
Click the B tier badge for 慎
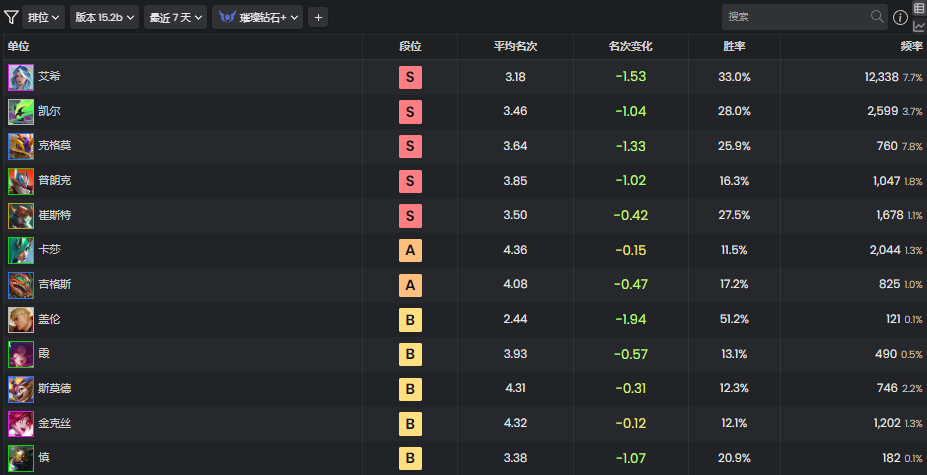[410, 458]
